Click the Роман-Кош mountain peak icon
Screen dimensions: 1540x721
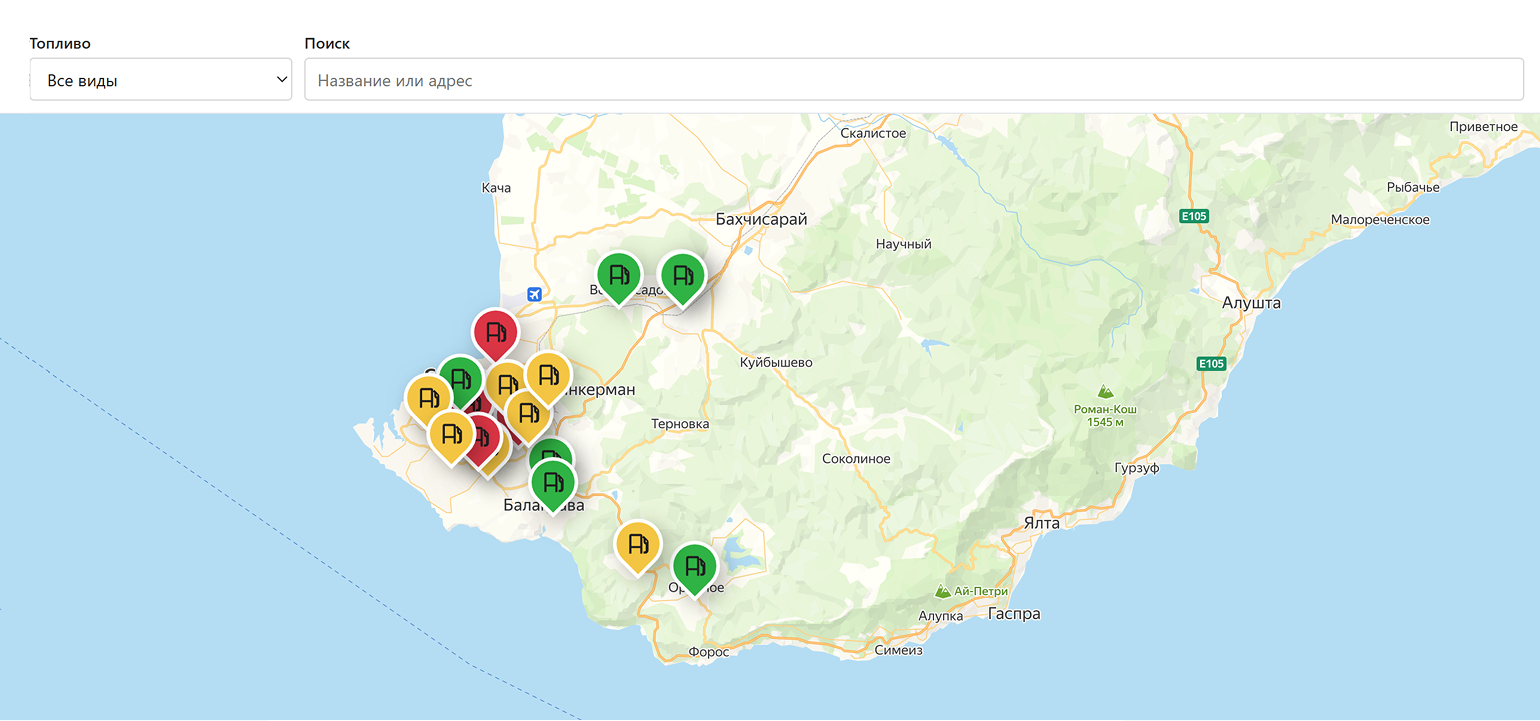point(1106,391)
